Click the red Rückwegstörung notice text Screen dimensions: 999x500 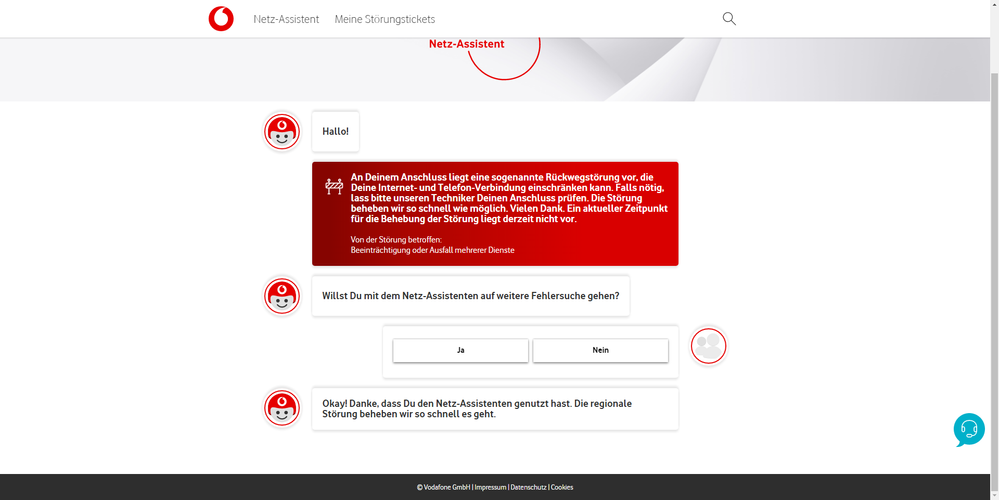click(x=509, y=198)
